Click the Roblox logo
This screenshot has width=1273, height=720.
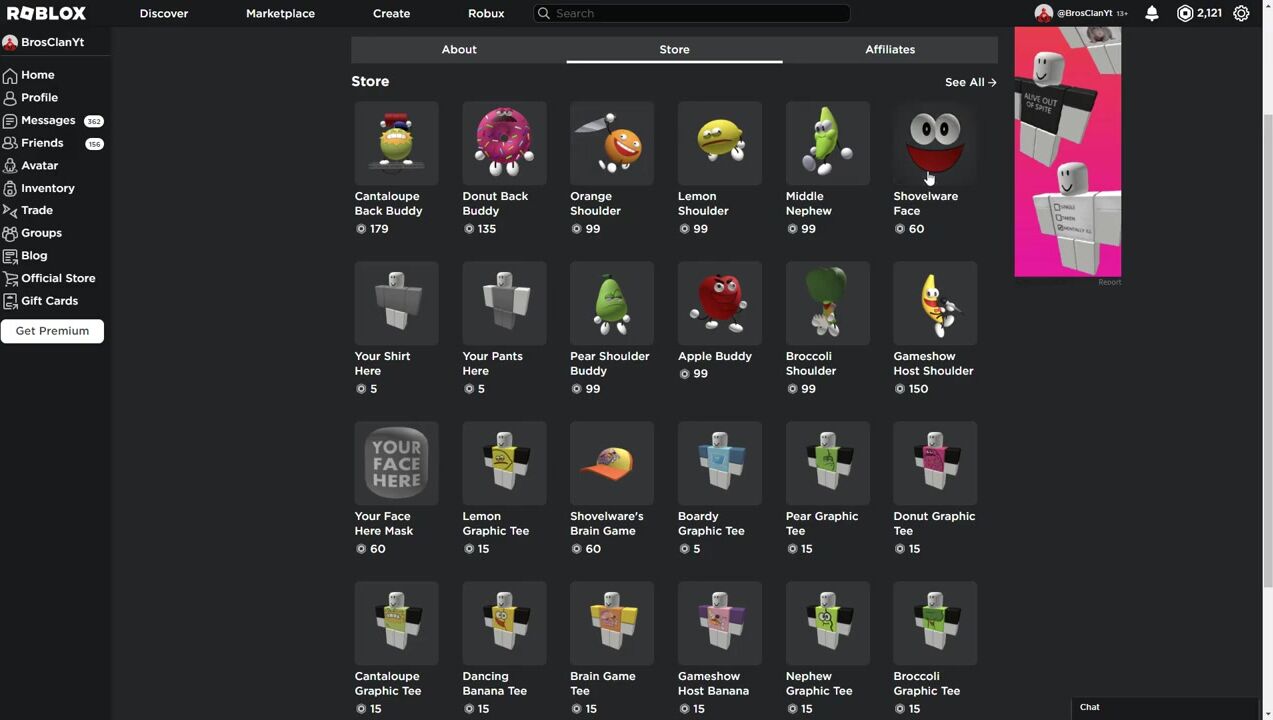pos(47,14)
